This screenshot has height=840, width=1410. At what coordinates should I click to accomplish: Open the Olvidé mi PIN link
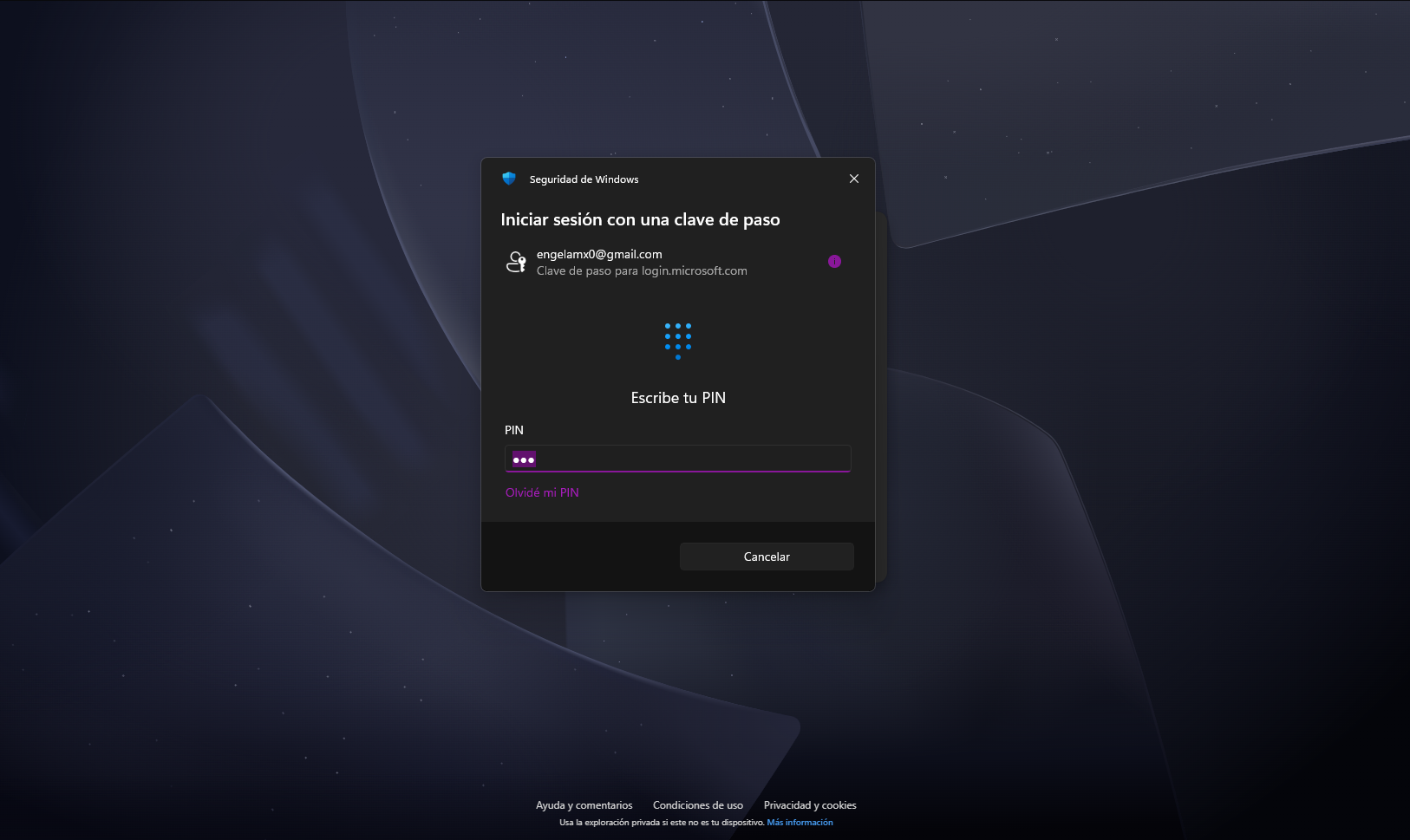click(542, 492)
